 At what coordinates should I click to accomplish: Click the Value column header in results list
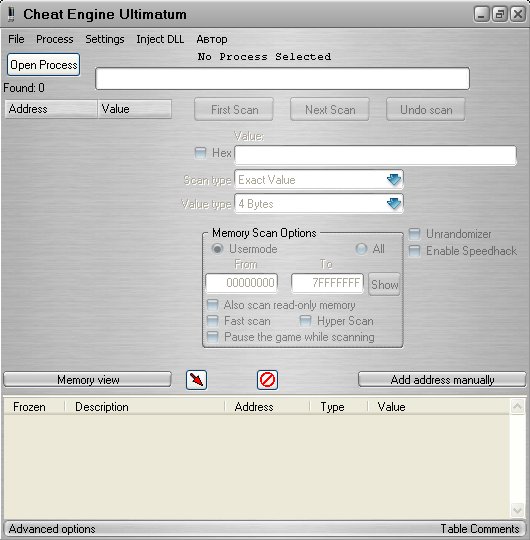point(135,109)
